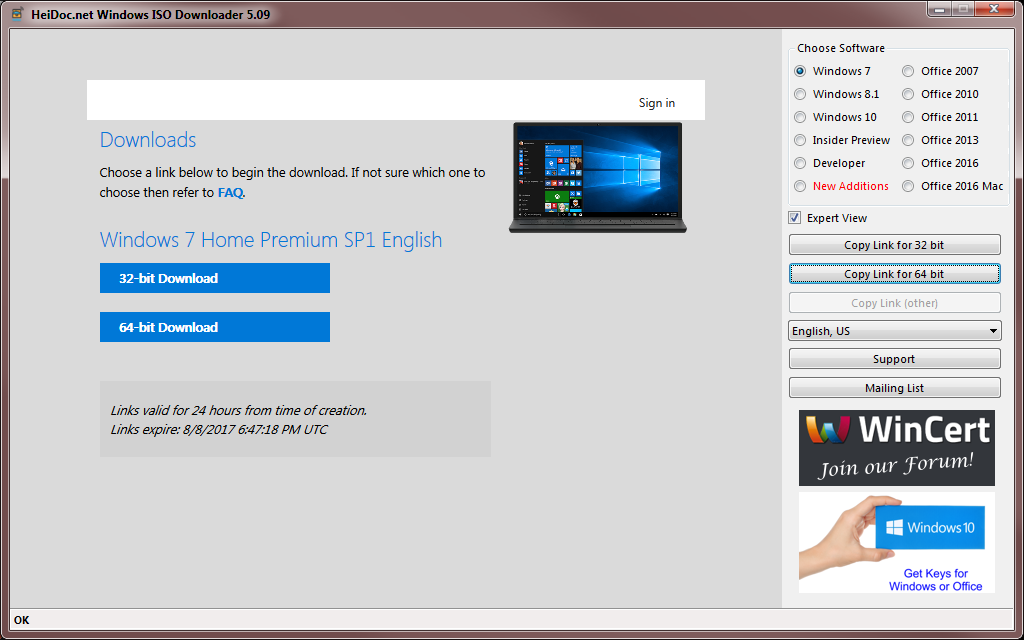Click the Downloads heading
The height and width of the screenshot is (640, 1024).
[x=148, y=140]
